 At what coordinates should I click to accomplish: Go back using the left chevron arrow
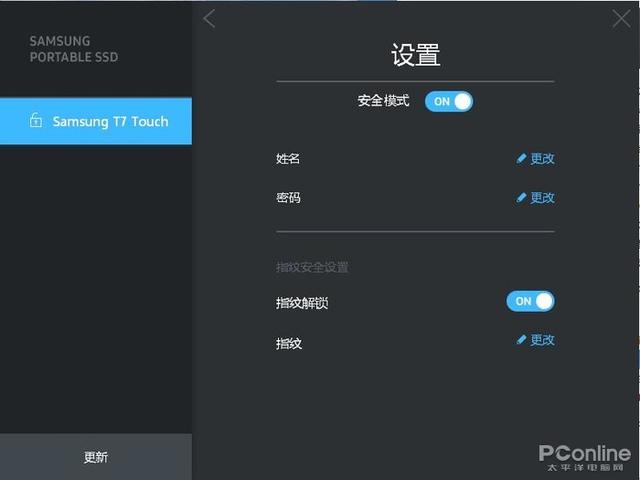(x=209, y=19)
